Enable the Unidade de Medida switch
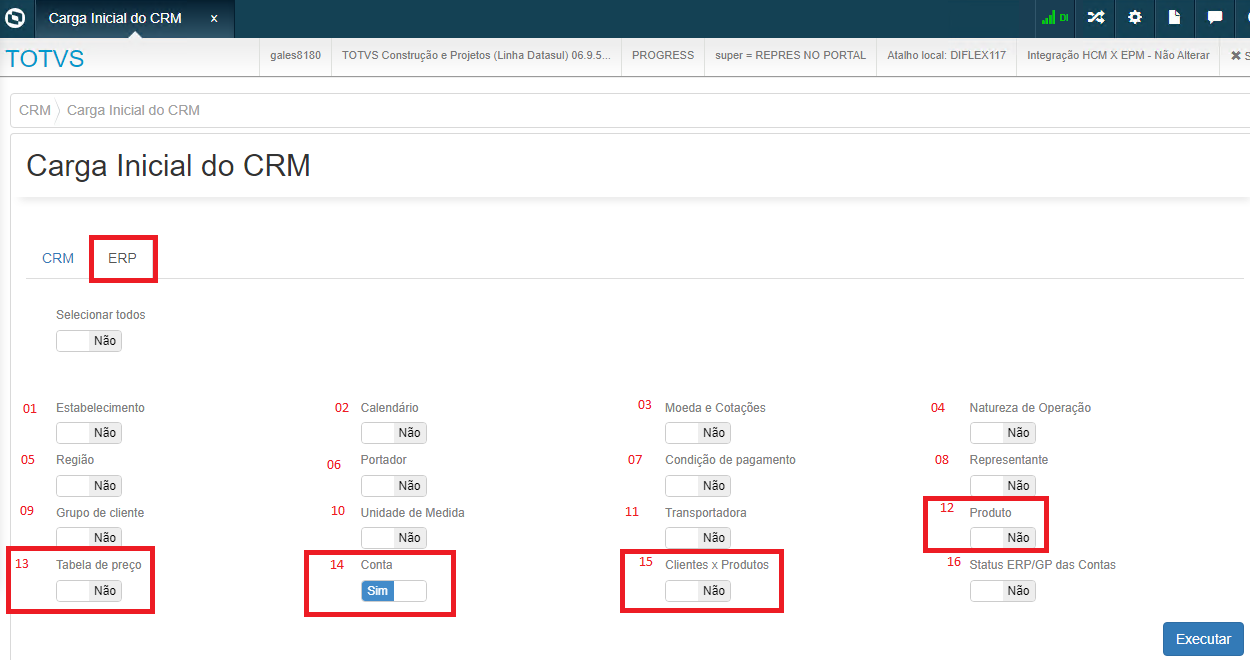This screenshot has width=1250, height=660. tap(393, 538)
